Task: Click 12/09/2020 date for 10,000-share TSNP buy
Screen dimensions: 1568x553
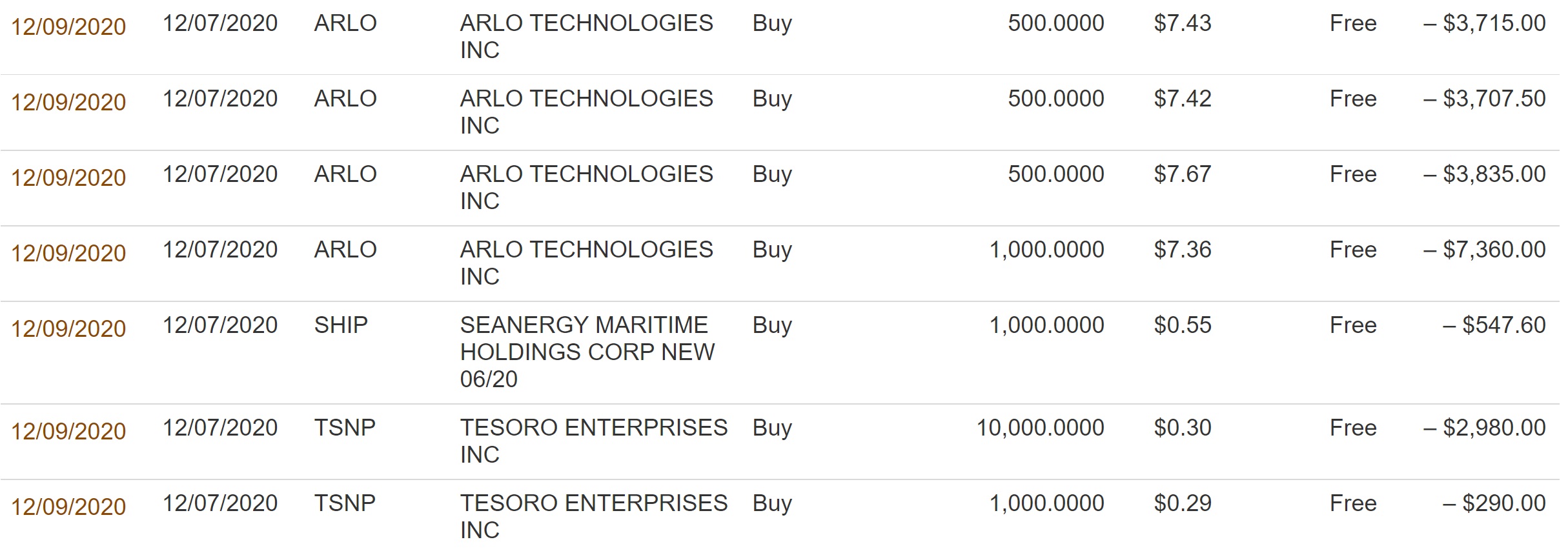Action: [x=68, y=431]
